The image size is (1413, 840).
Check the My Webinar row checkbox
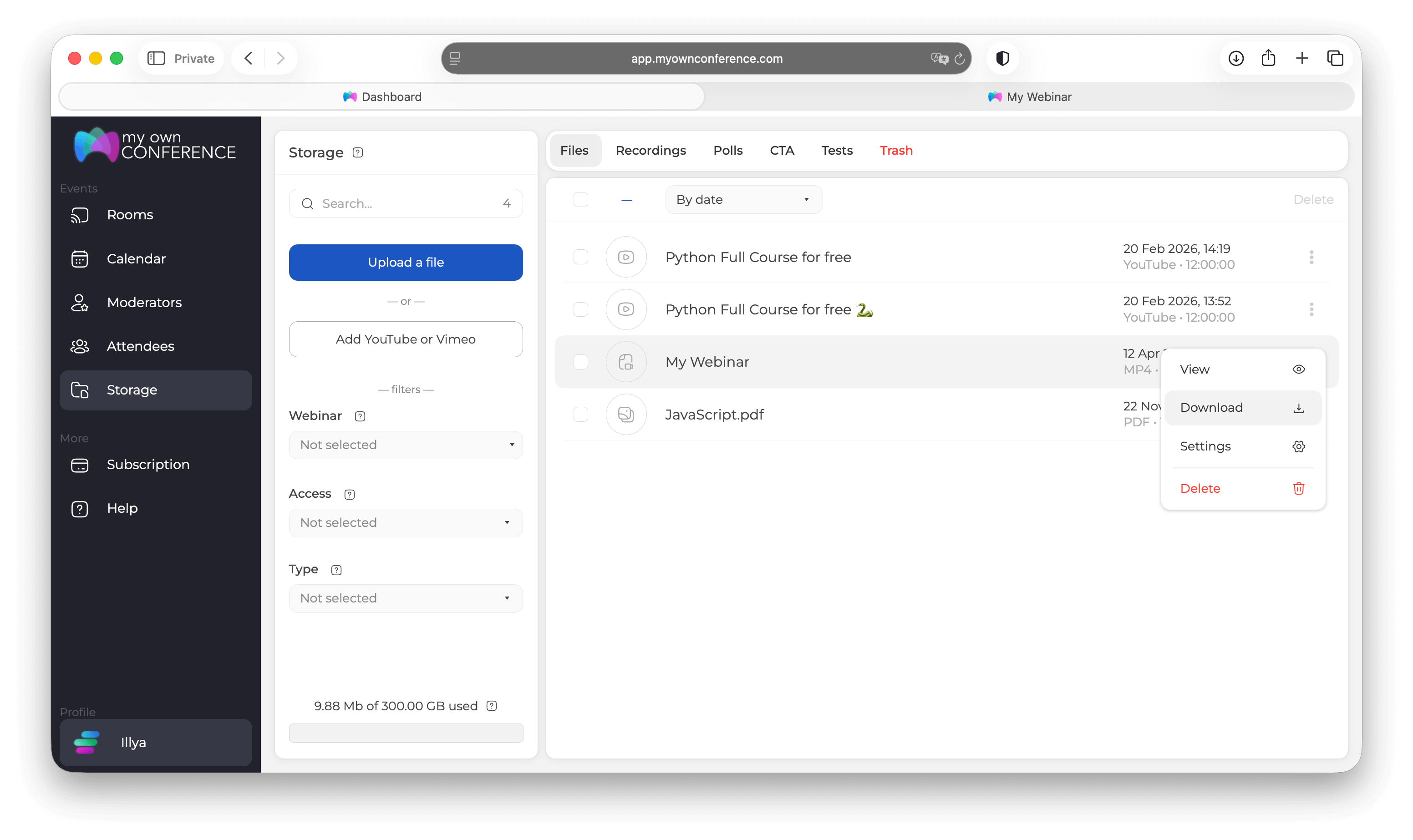581,362
